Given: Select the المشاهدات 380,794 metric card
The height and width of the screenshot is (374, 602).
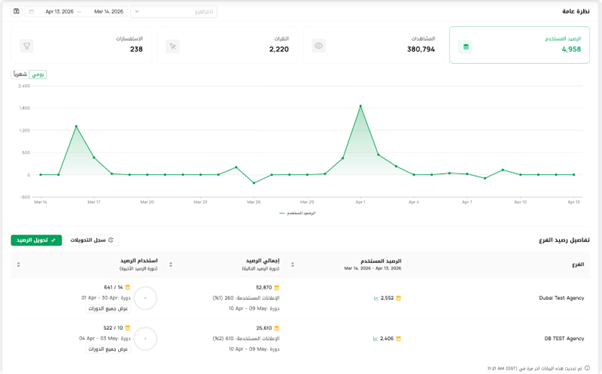Looking at the screenshot, I should [373, 45].
